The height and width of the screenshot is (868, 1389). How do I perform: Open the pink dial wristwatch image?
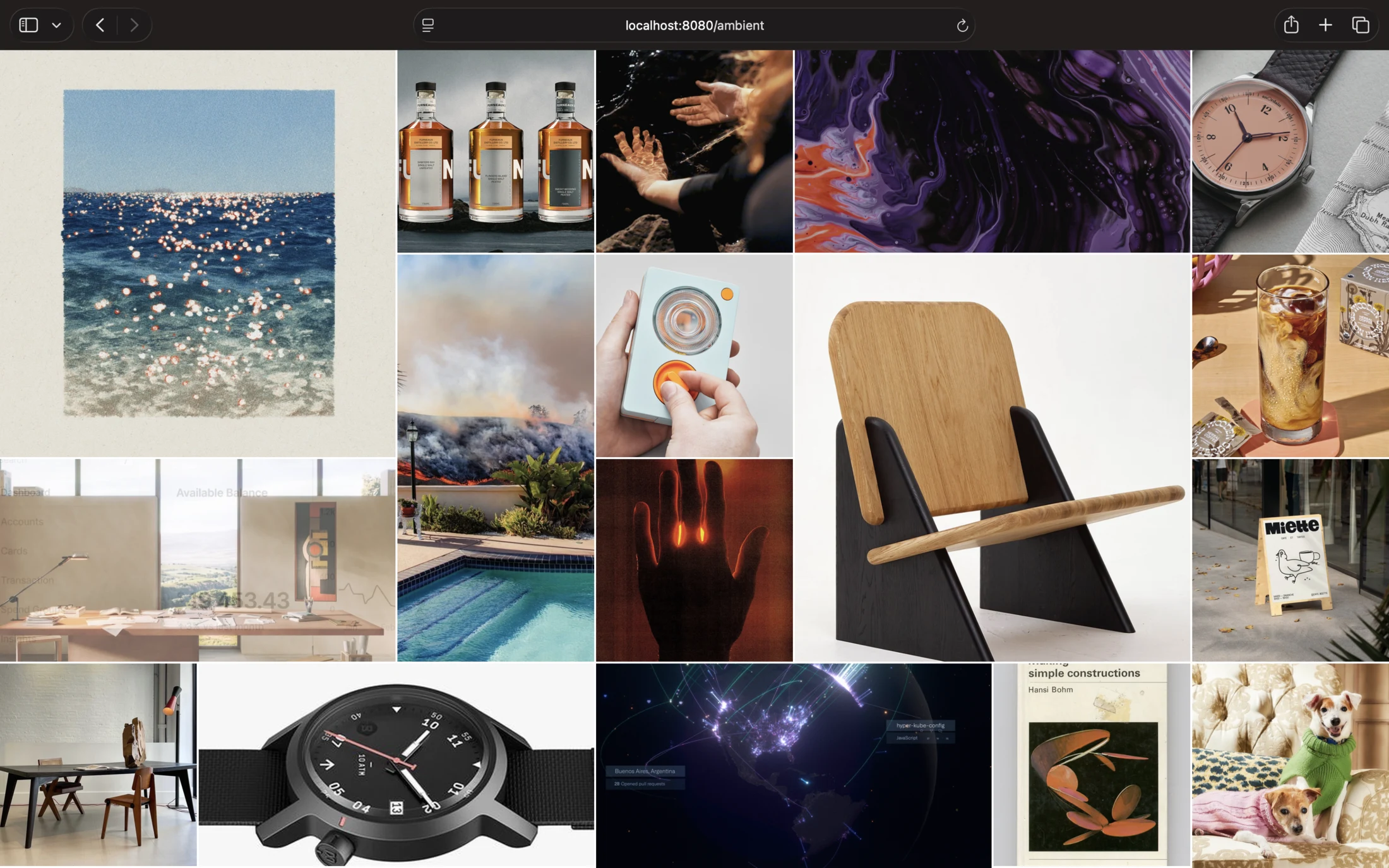1291,152
